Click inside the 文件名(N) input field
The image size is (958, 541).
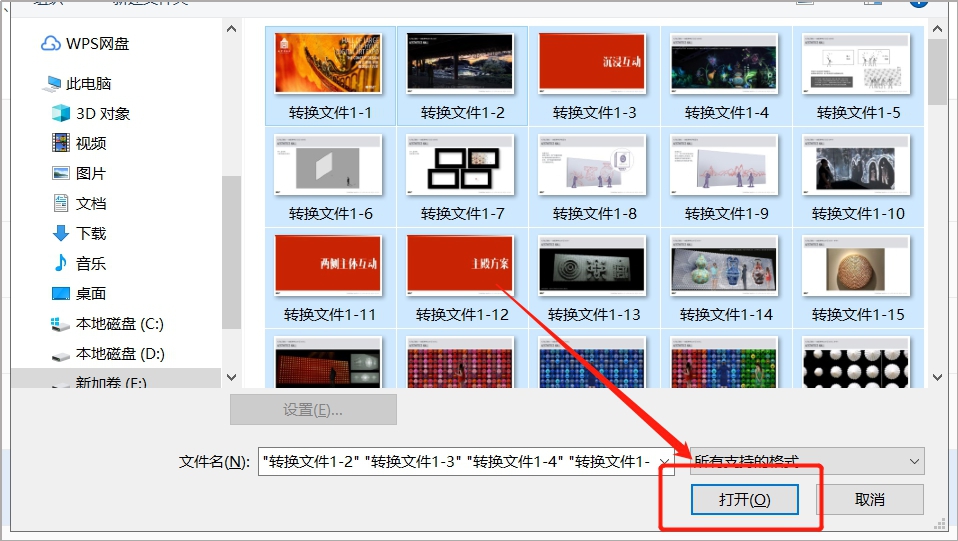458,462
